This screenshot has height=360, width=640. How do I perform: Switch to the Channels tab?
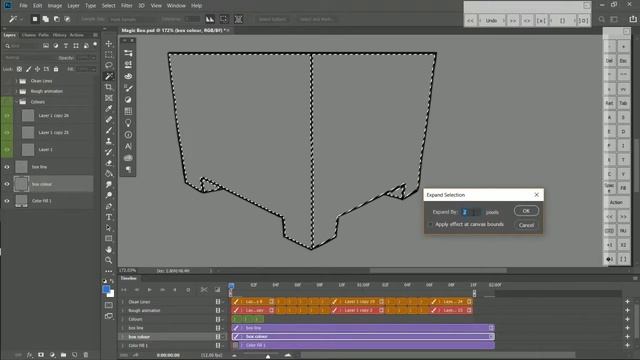29,35
